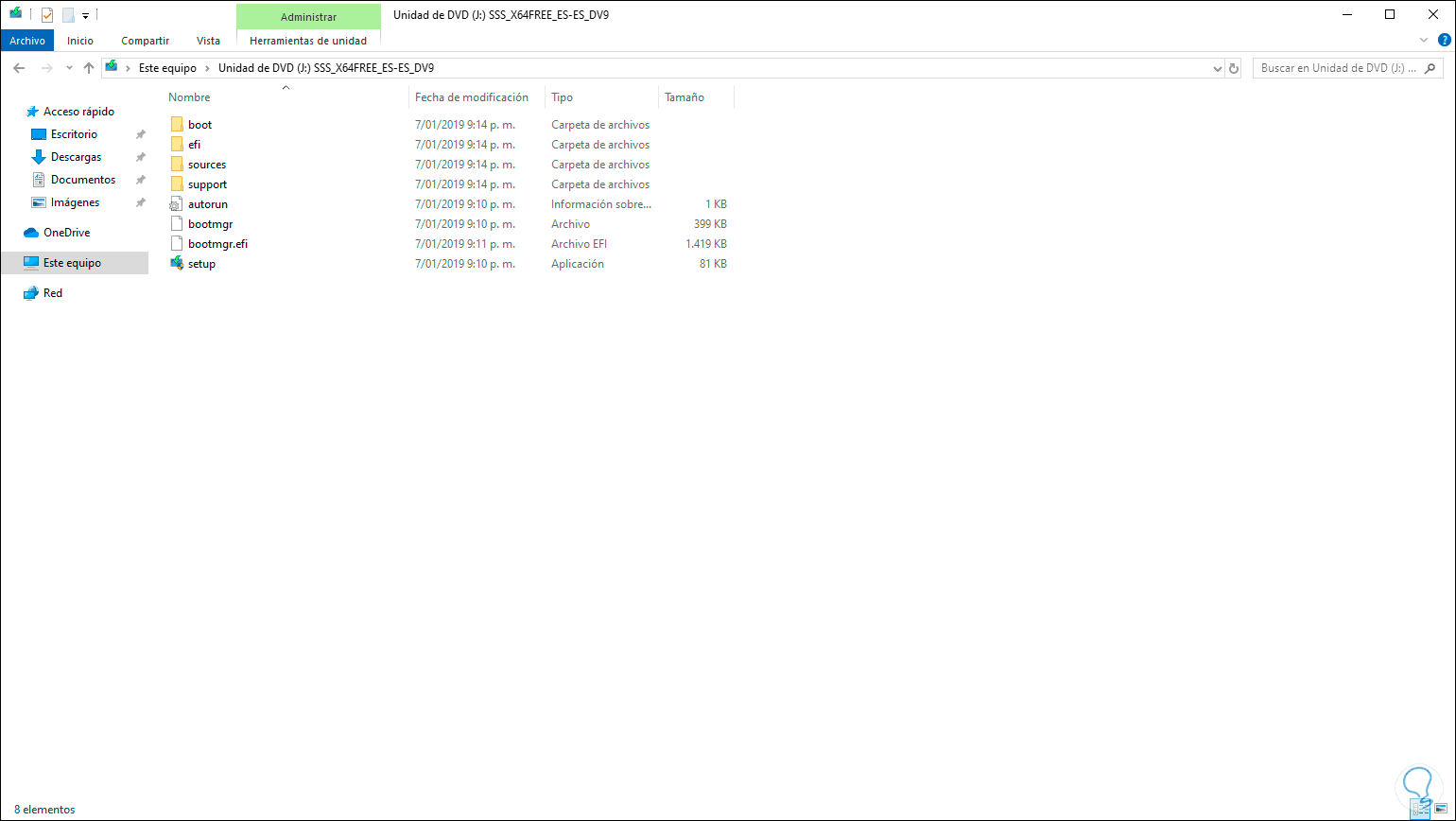Open Descargas in the navigation pane

76,157
